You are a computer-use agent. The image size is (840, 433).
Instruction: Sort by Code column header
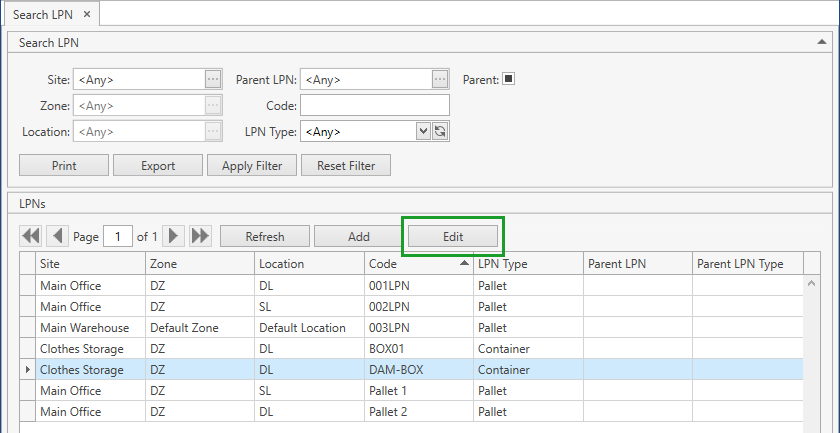point(419,264)
